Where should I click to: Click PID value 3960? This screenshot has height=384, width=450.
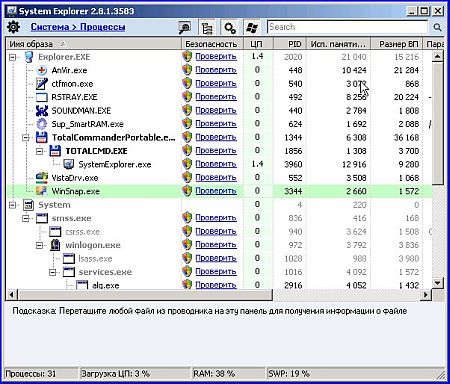(293, 164)
